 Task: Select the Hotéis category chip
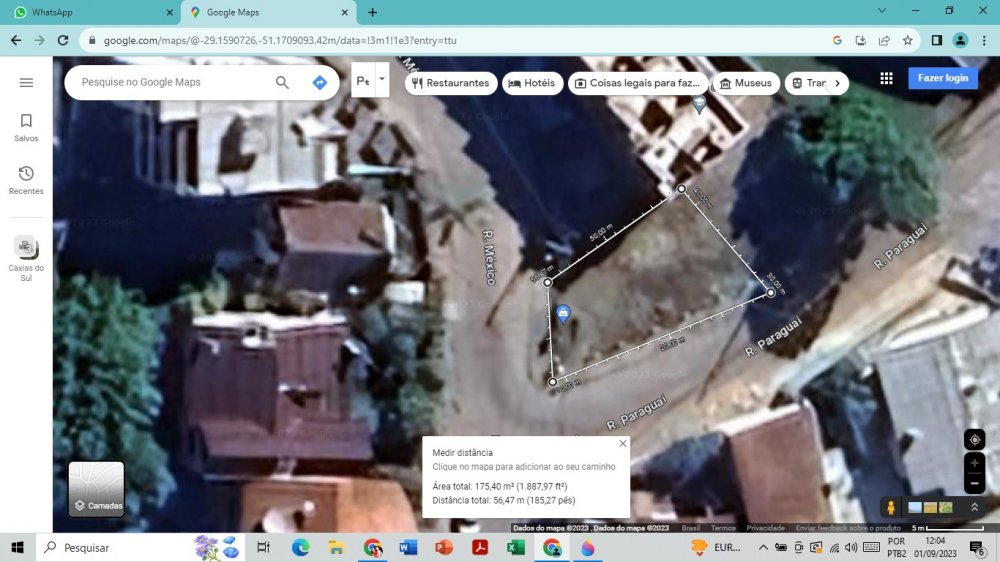(531, 83)
